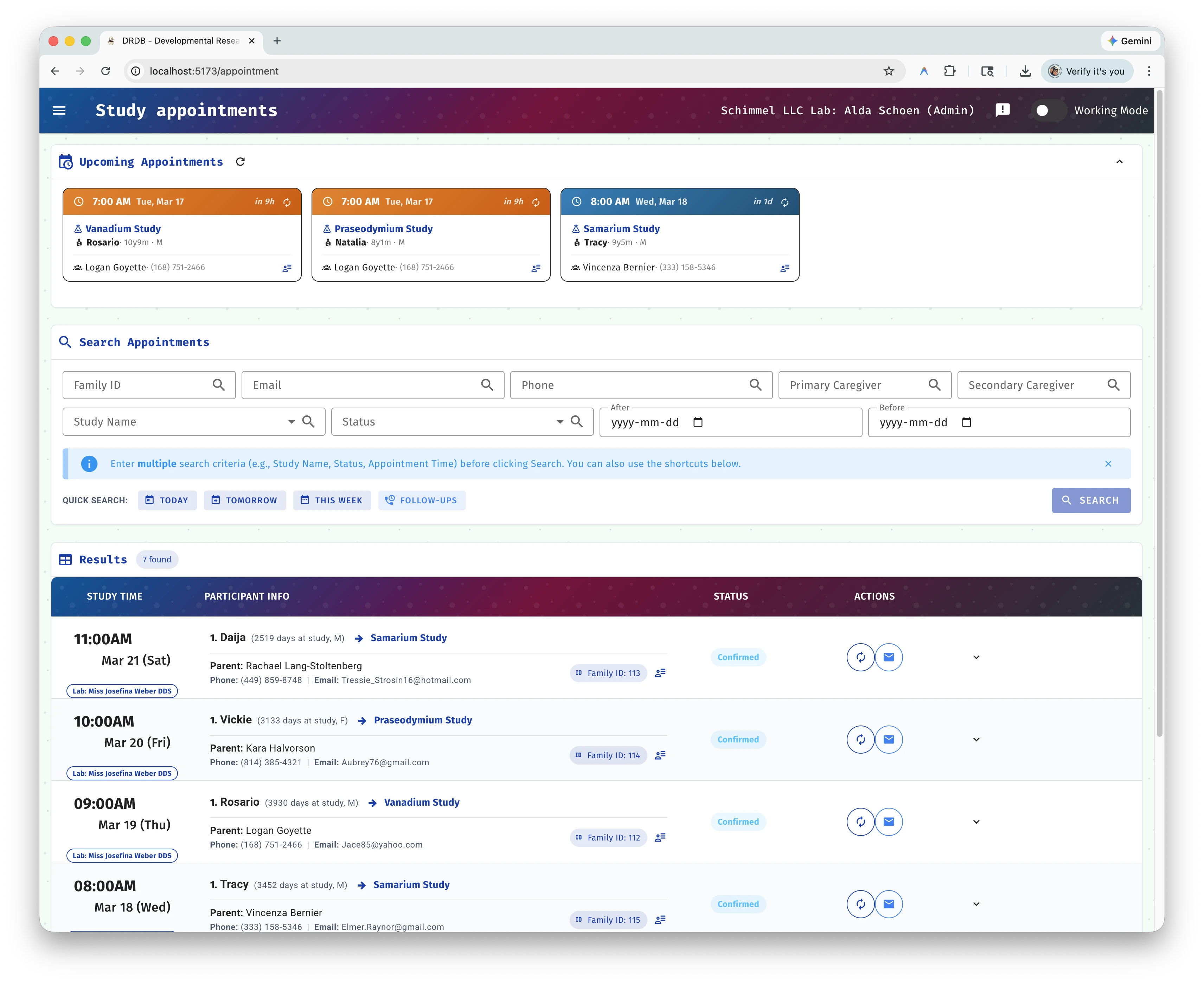The width and height of the screenshot is (1204, 984).
Task: Click the Phone field search icon
Action: click(x=755, y=385)
